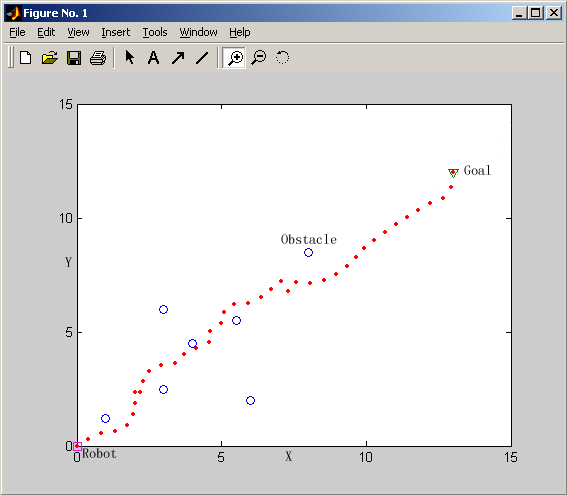The image size is (567, 495).
Task: Open the Help menu
Action: pos(239,33)
